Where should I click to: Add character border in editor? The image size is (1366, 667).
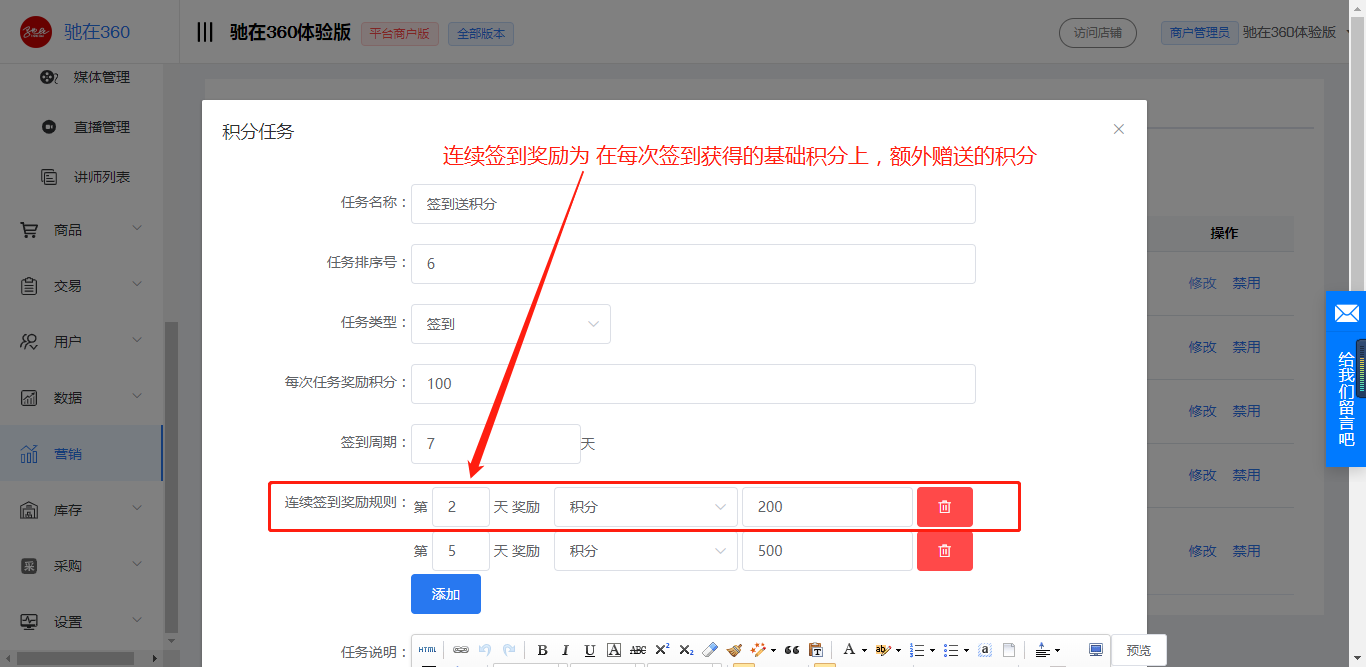[x=614, y=650]
